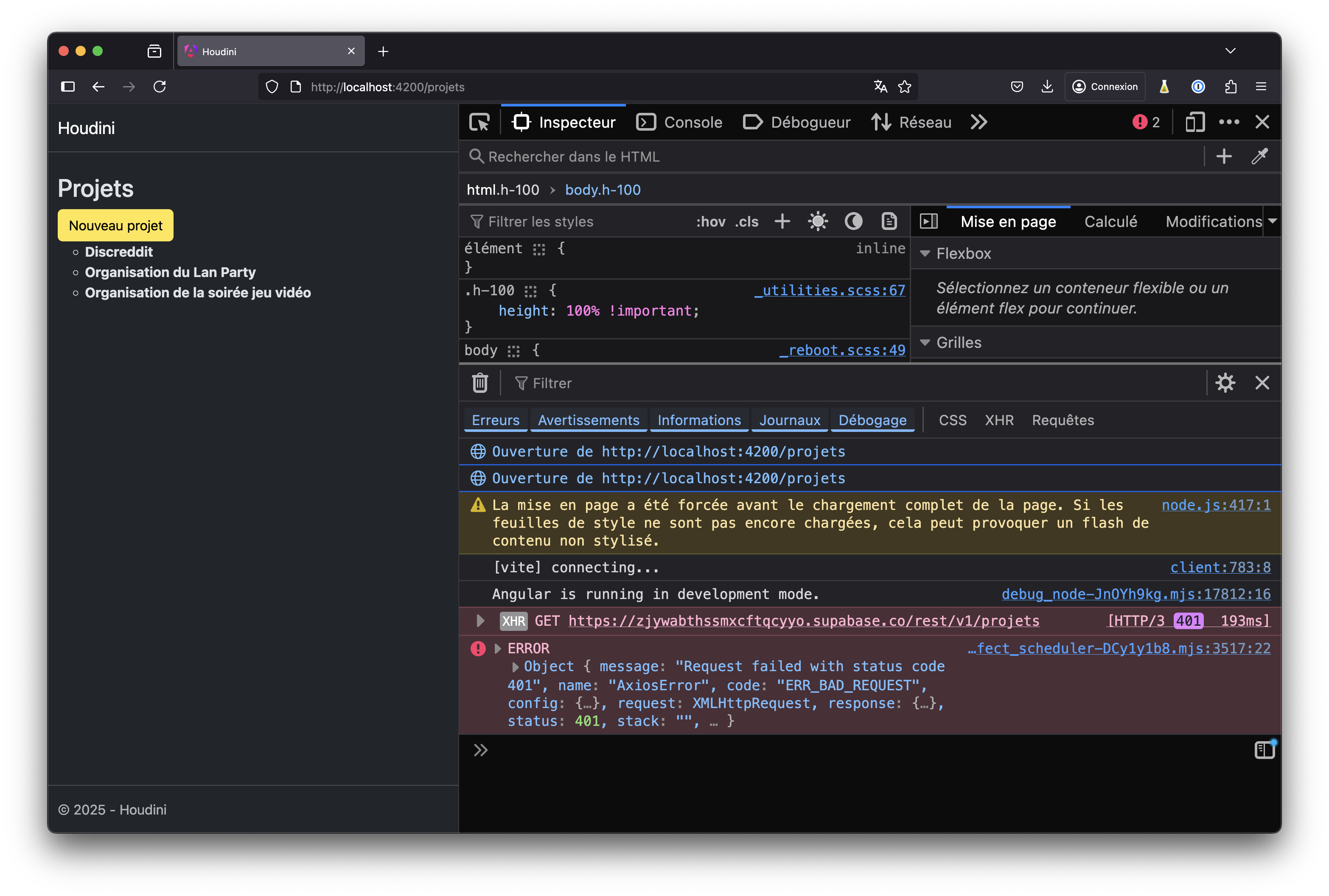
Task: Expand the XHR GET request entry
Action: click(x=480, y=621)
